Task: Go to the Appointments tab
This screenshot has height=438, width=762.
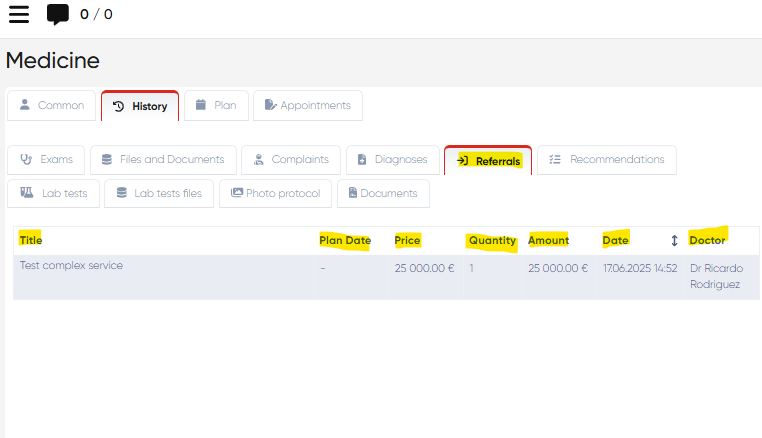Action: pos(308,106)
